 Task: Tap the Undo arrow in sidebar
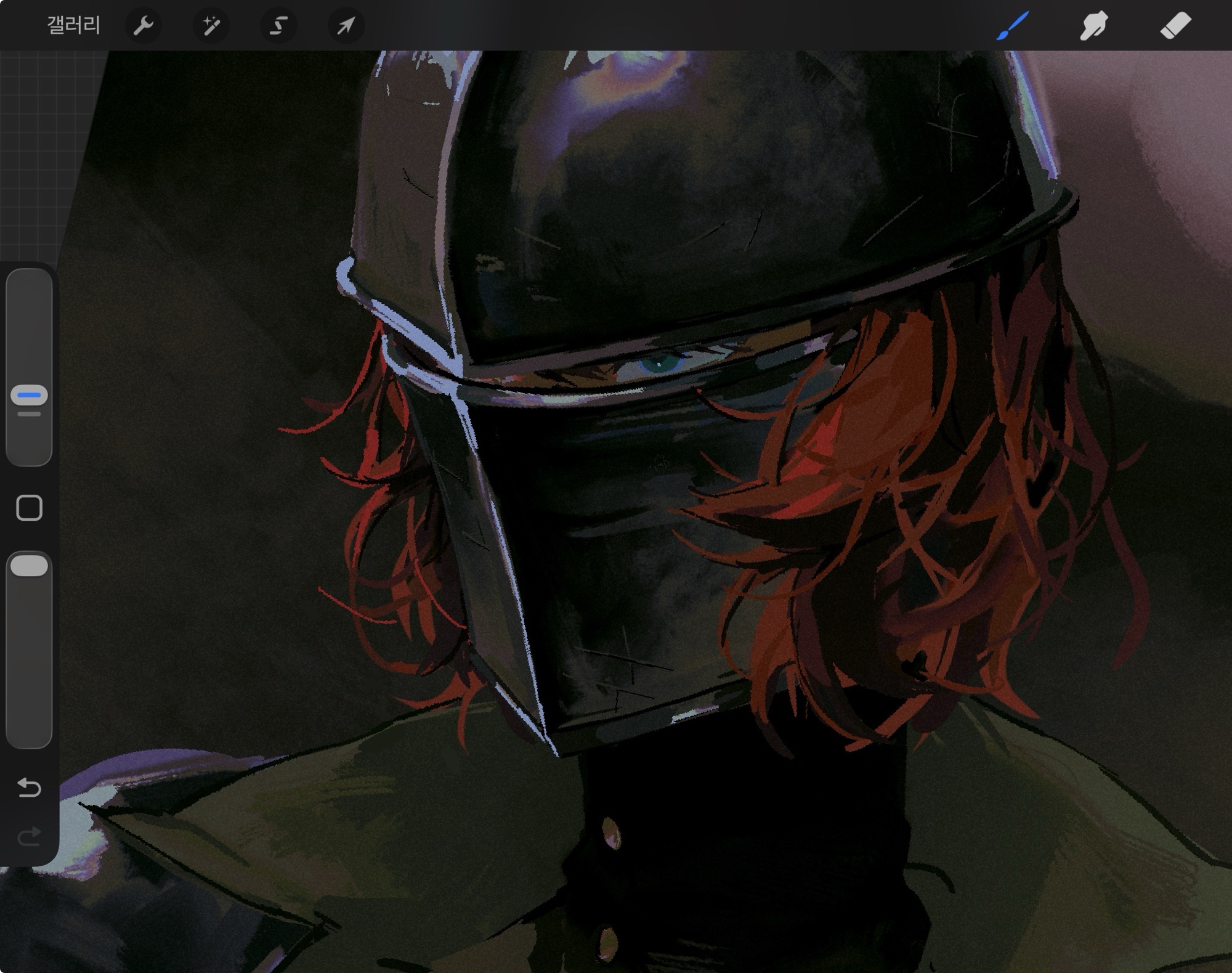coord(29,787)
